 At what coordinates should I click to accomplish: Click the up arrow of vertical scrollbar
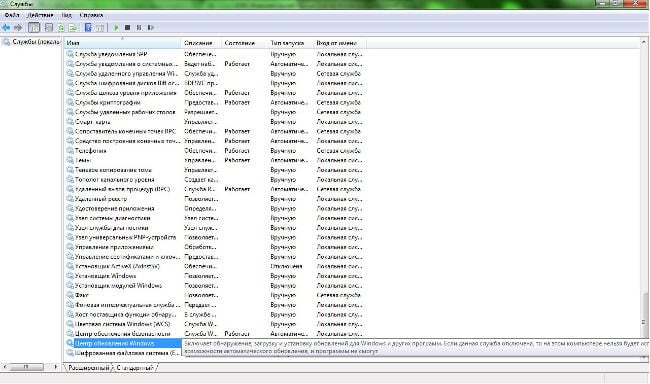644,42
